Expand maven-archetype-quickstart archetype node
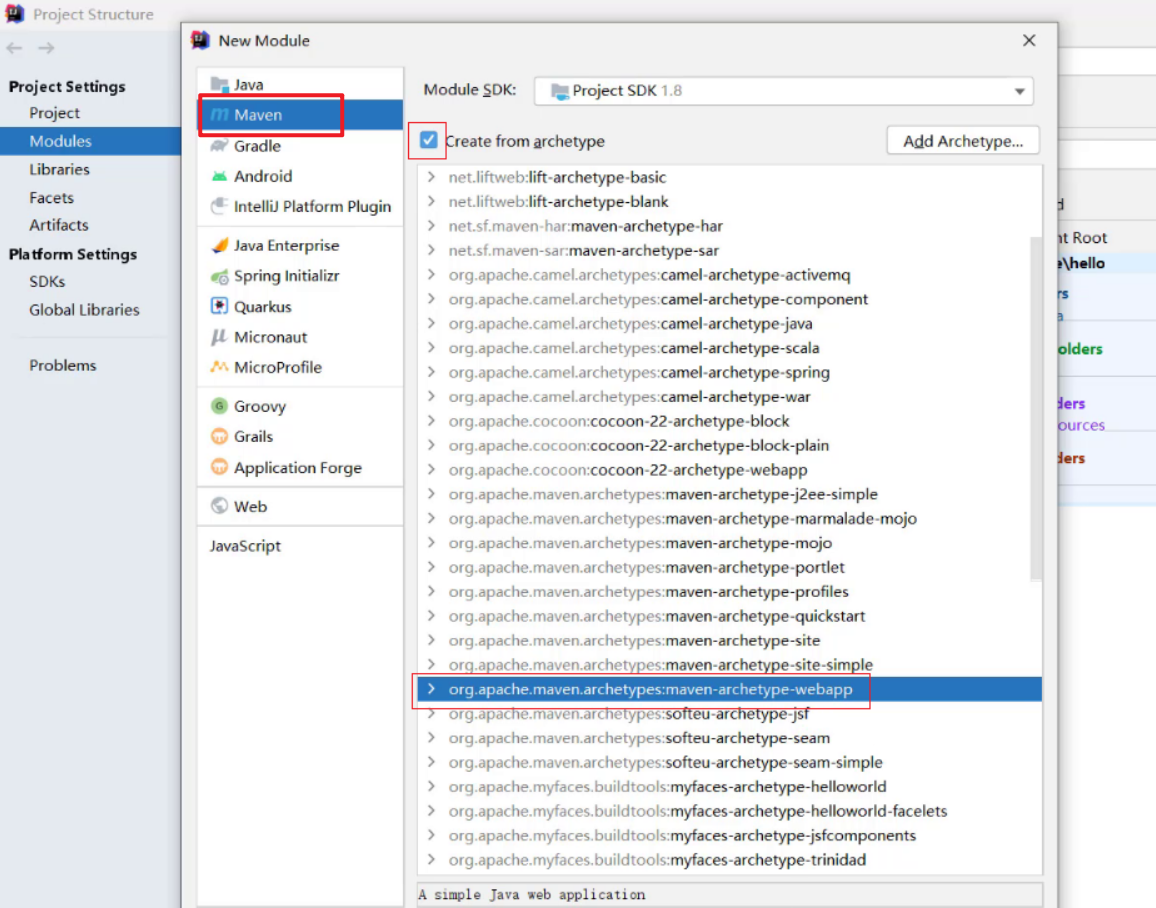Screen dimensions: 1156x908 pyautogui.click(x=431, y=615)
